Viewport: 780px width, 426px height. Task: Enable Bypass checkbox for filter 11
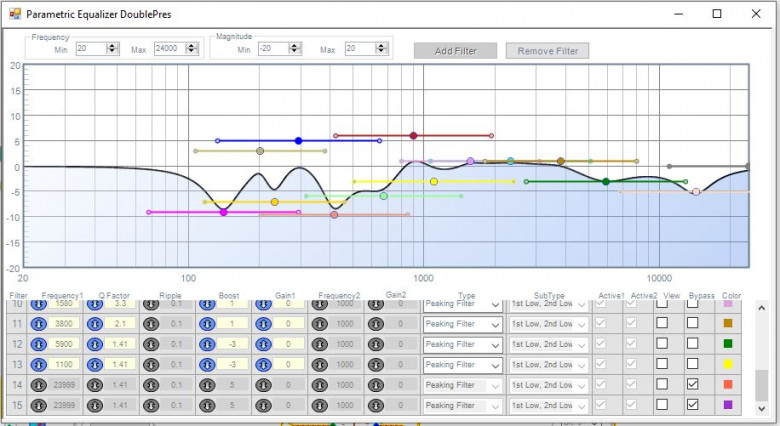click(x=692, y=323)
